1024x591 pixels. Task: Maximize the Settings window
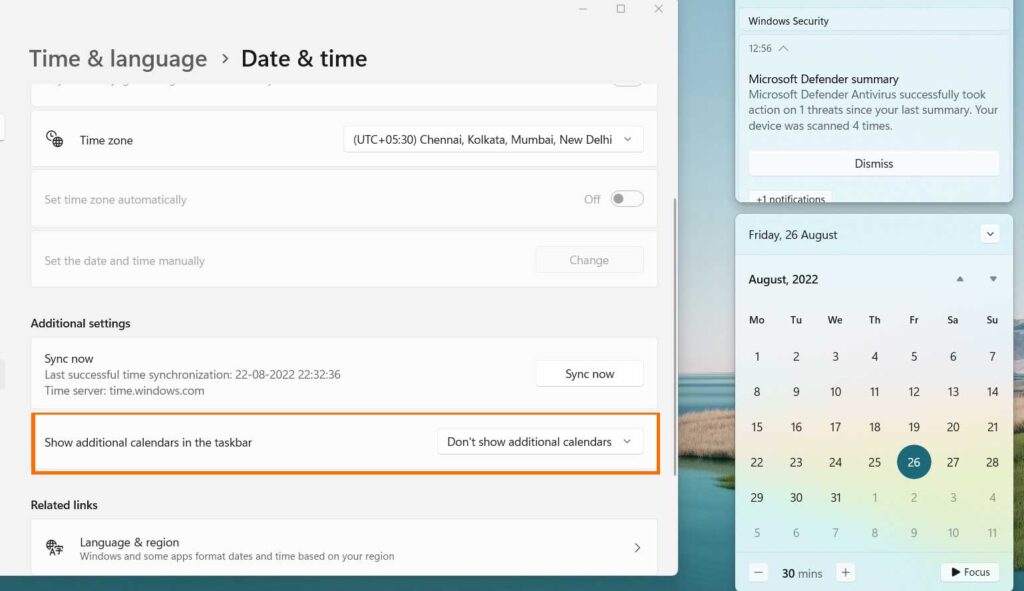pos(620,9)
